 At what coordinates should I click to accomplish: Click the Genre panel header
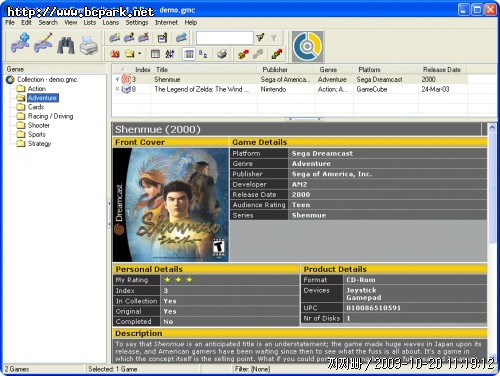(55, 69)
